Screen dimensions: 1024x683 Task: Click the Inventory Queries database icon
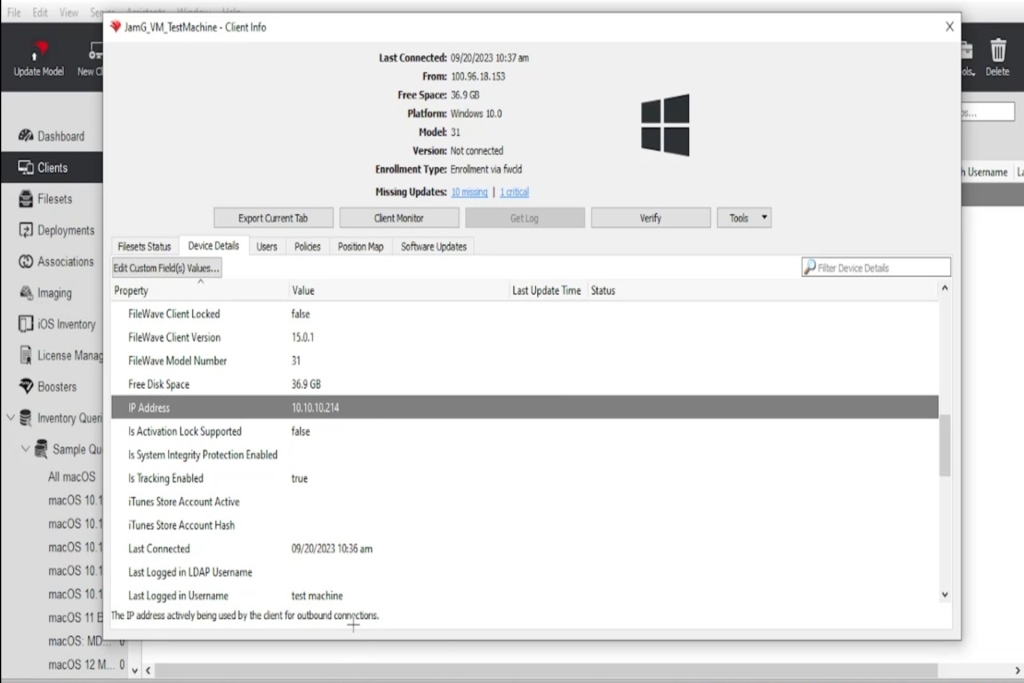[26, 418]
